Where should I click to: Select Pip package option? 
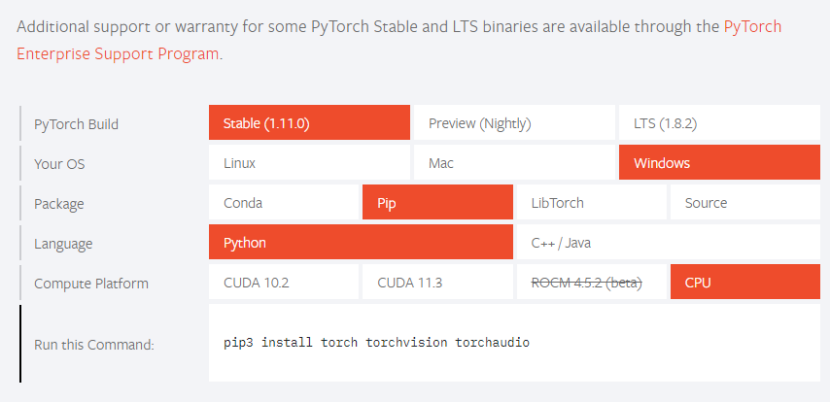point(437,203)
